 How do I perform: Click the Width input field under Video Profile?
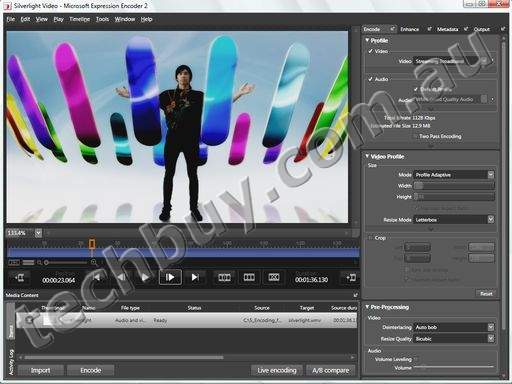click(454, 186)
